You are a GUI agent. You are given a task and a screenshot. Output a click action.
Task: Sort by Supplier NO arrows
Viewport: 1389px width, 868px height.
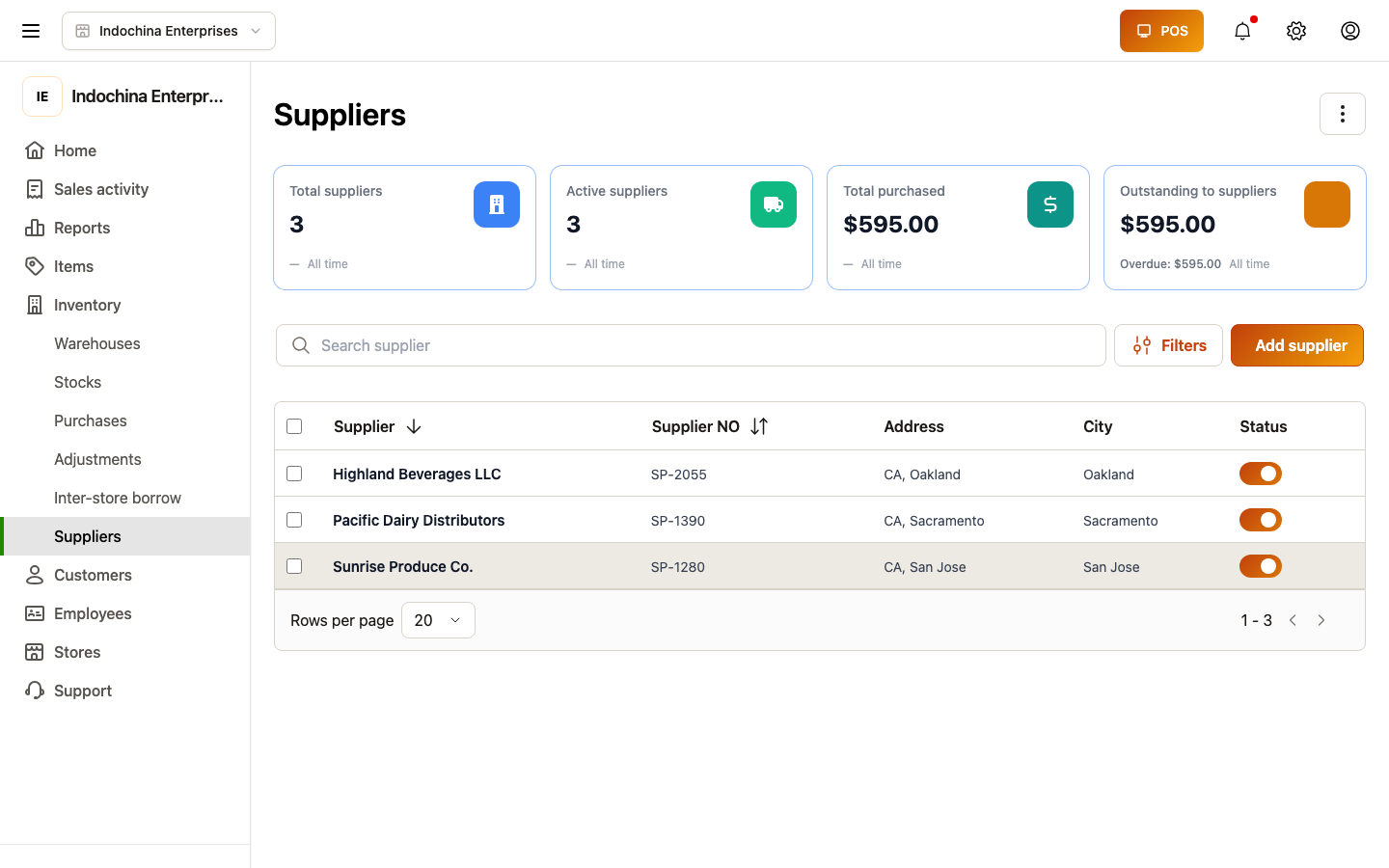759,426
